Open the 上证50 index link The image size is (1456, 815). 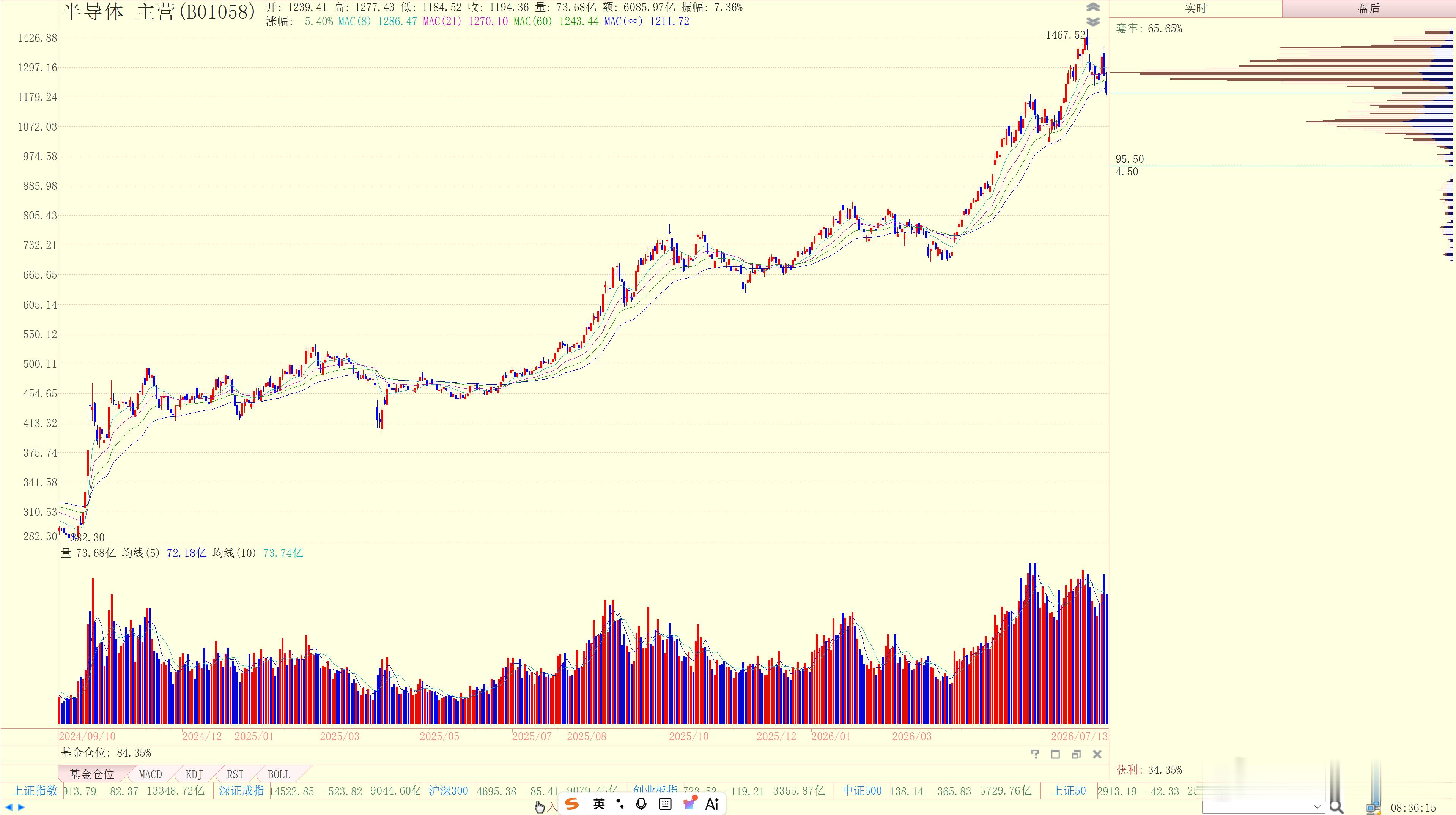coord(1069,791)
